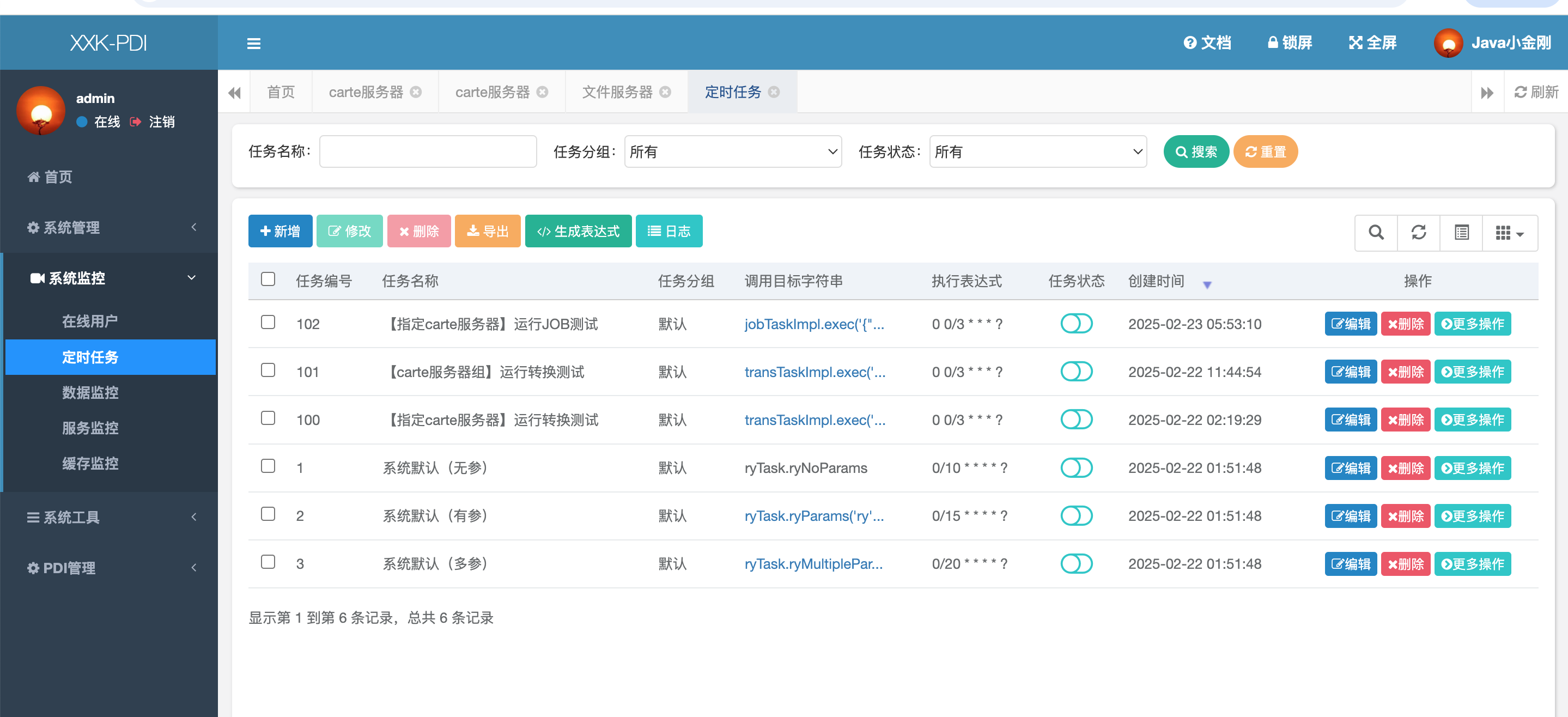The width and height of the screenshot is (1568, 717).
Task: Click the 任务名称 input field
Action: tap(427, 151)
